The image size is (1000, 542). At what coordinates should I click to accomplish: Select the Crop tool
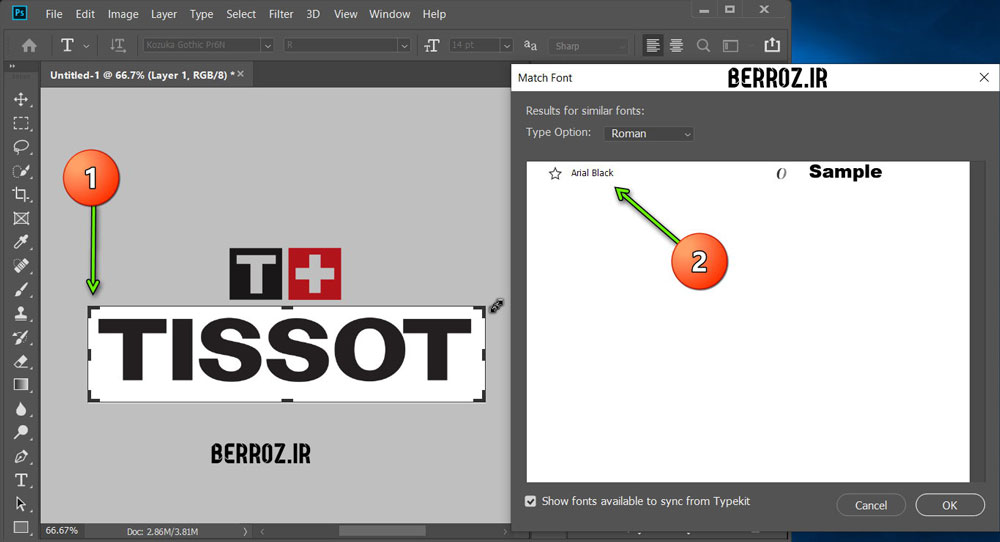click(21, 194)
